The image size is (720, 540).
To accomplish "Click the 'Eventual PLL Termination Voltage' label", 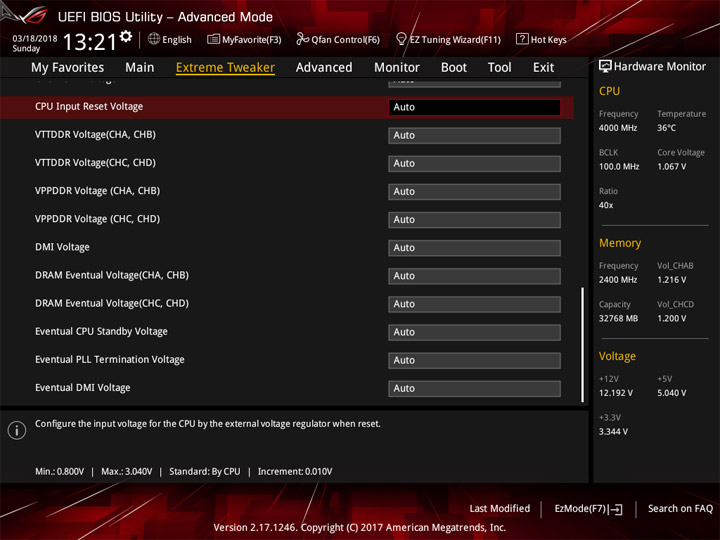I will tap(110, 360).
